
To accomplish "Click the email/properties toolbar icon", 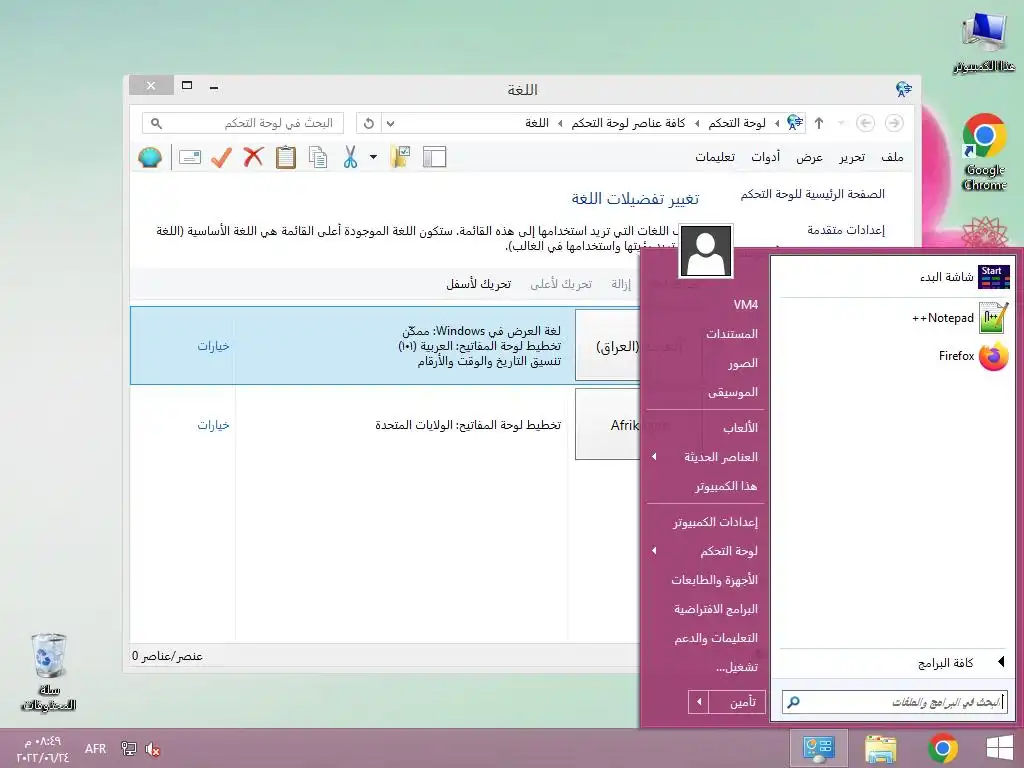I will pyautogui.click(x=189, y=157).
